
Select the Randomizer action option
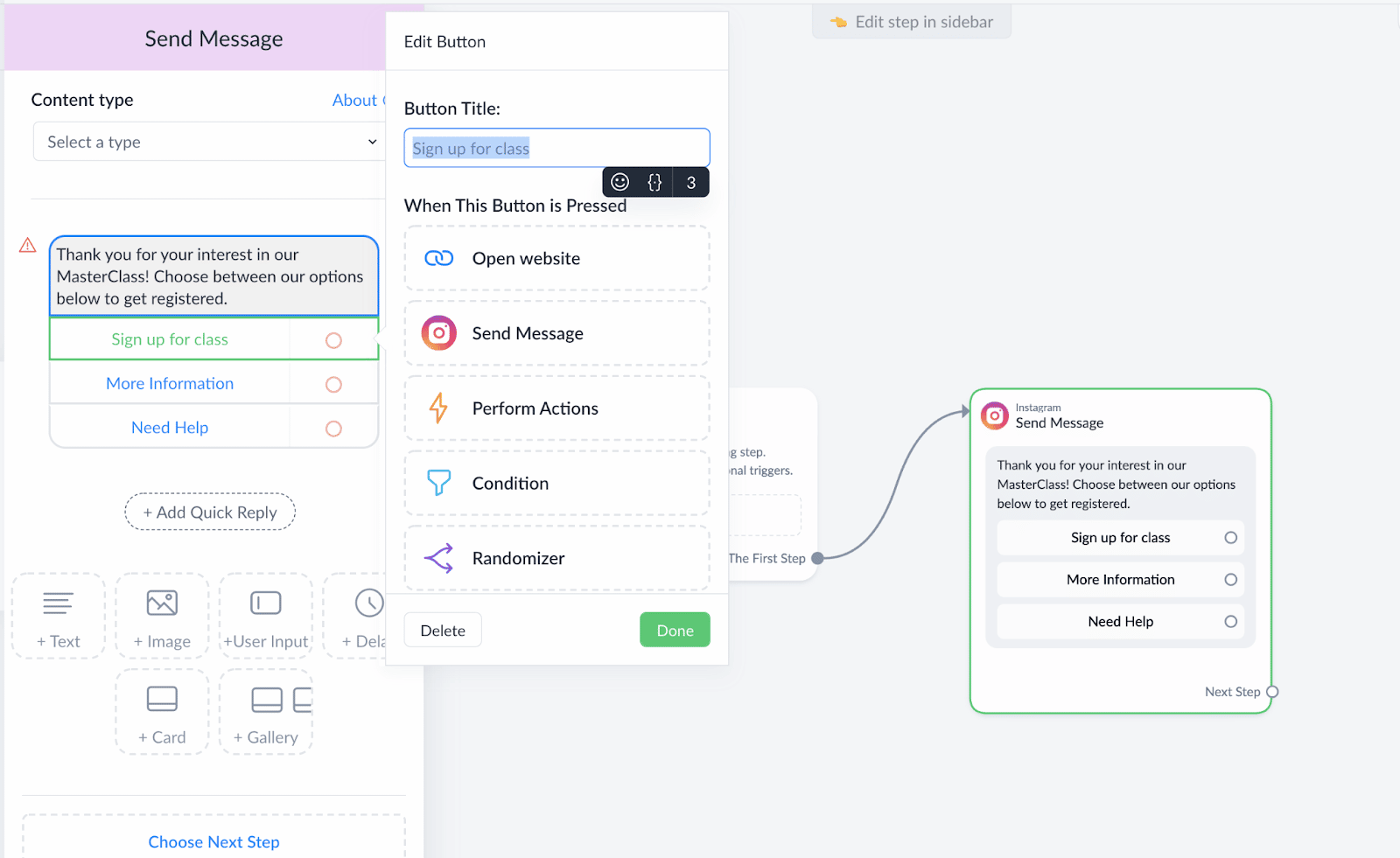(556, 558)
